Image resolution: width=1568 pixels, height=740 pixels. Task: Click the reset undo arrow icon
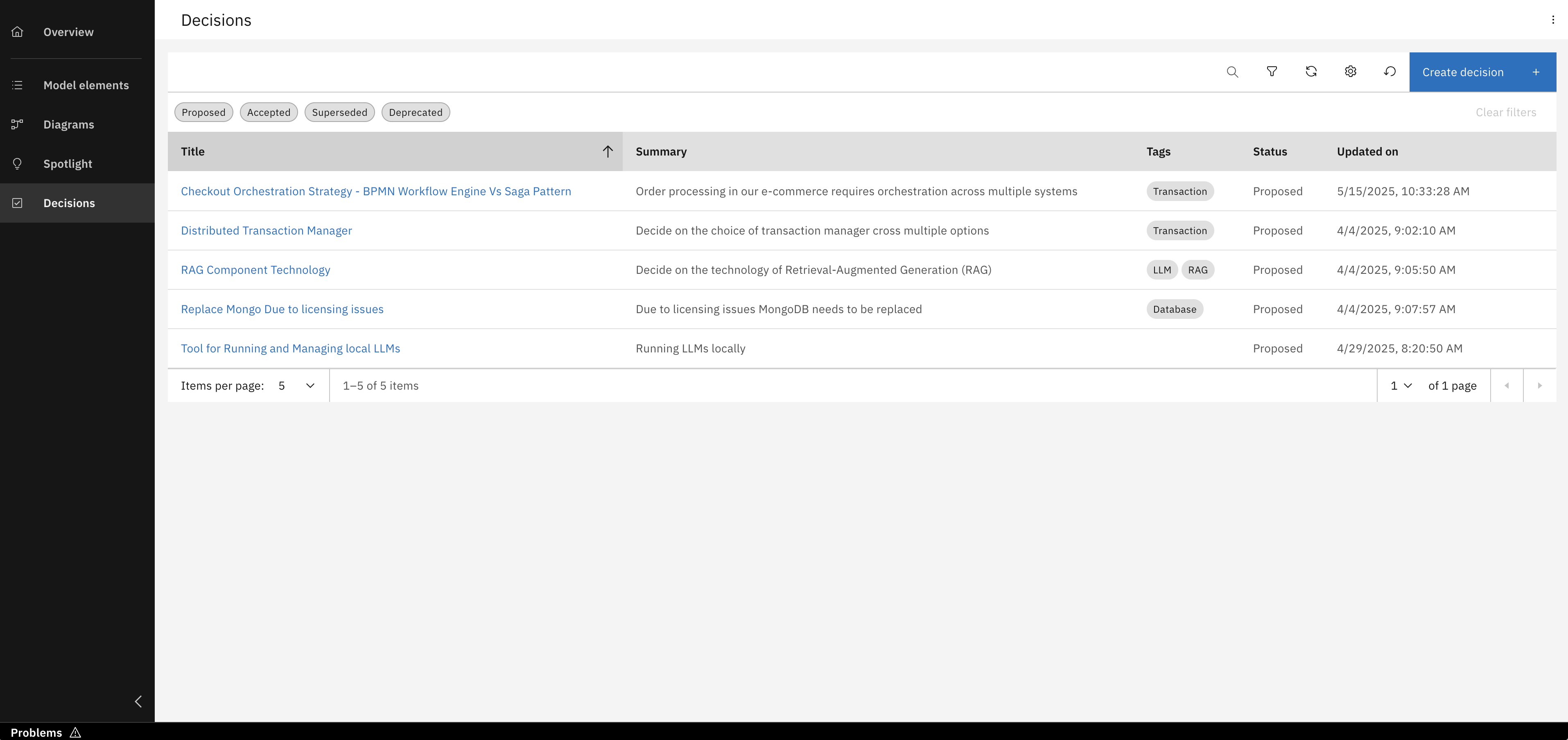(1390, 72)
